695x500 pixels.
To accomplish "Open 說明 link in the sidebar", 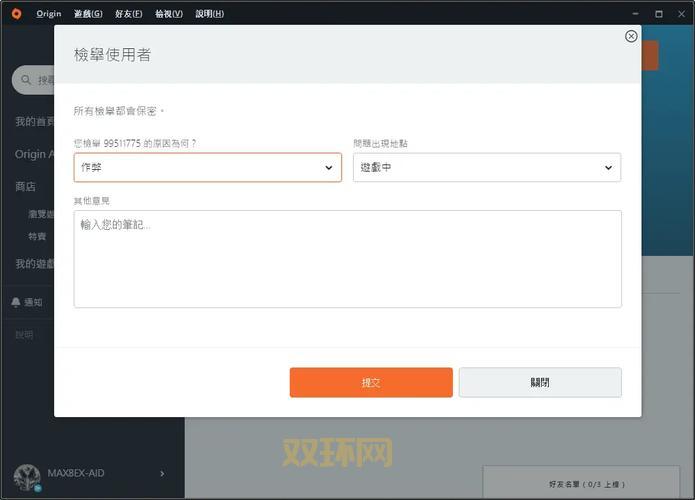I will (x=24, y=335).
